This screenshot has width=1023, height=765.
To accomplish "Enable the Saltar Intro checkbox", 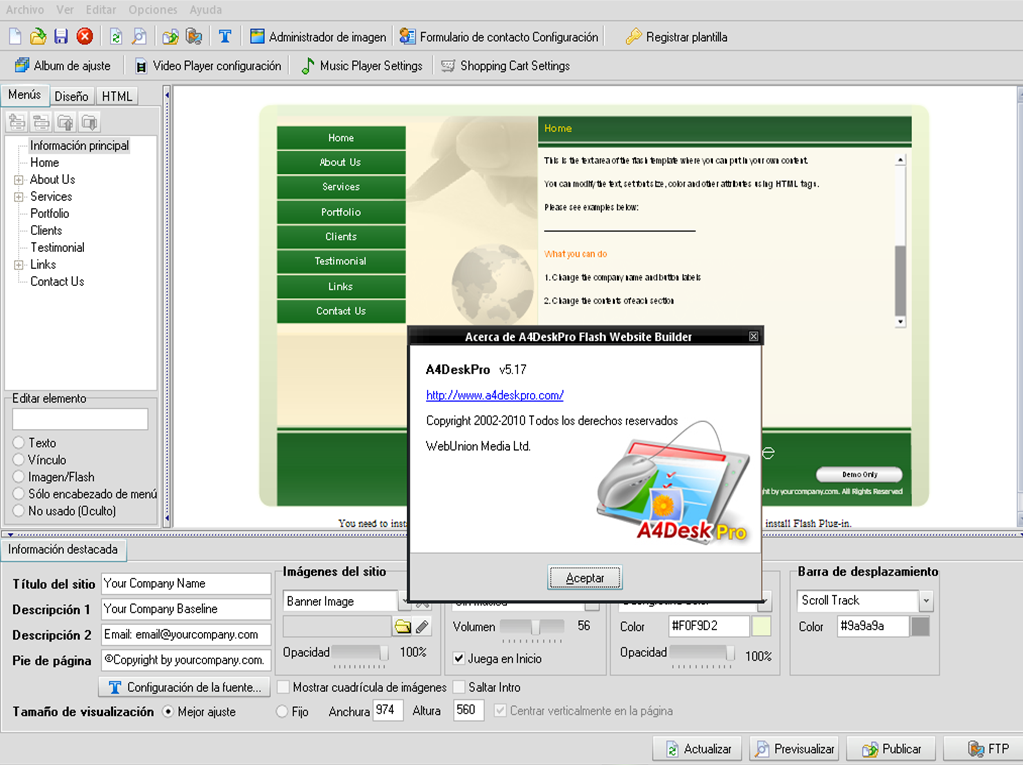I will [459, 687].
